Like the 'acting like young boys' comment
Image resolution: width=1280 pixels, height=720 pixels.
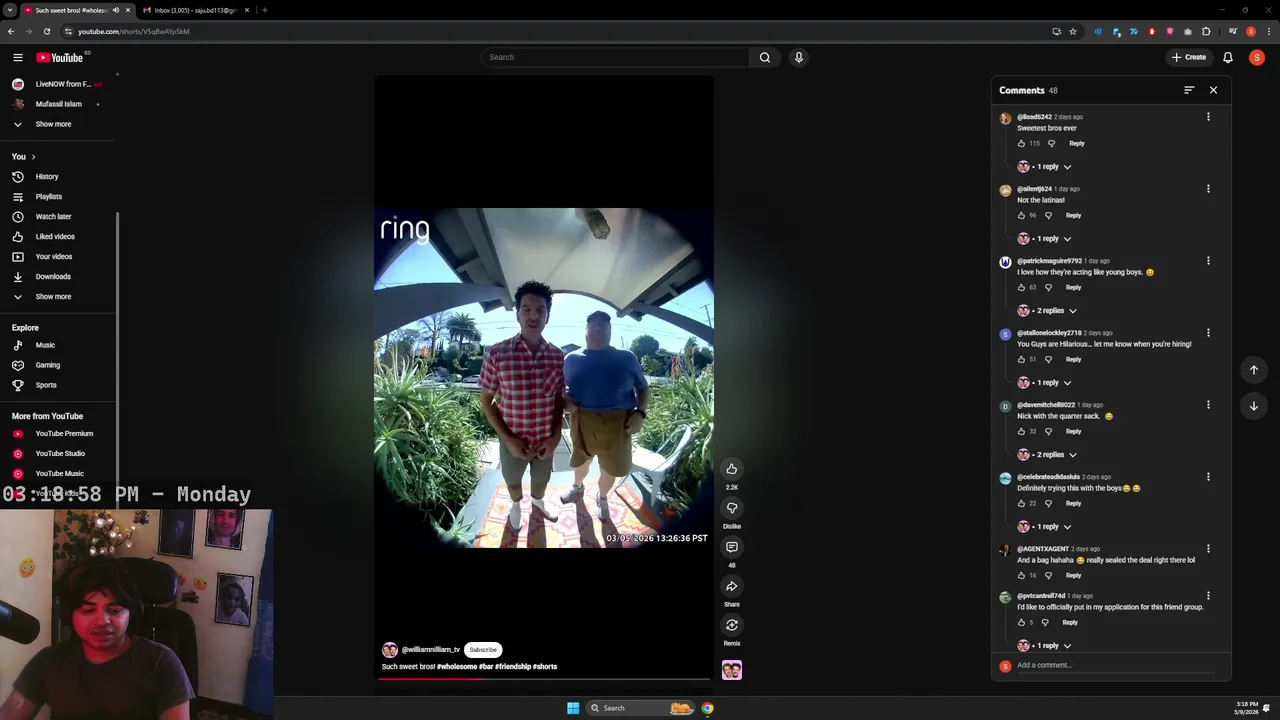pos(1021,287)
